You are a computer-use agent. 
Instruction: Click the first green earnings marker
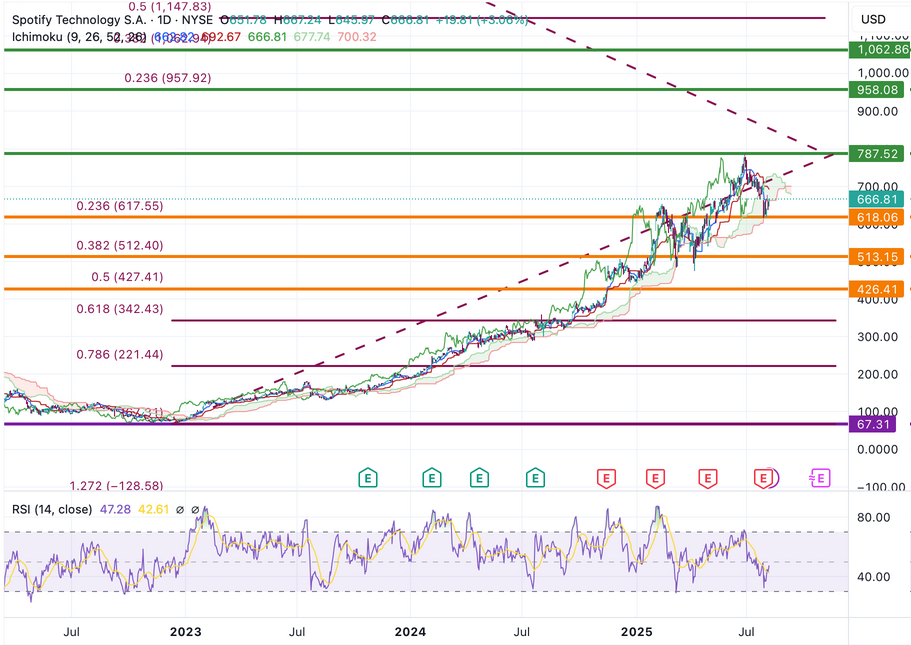[369, 479]
